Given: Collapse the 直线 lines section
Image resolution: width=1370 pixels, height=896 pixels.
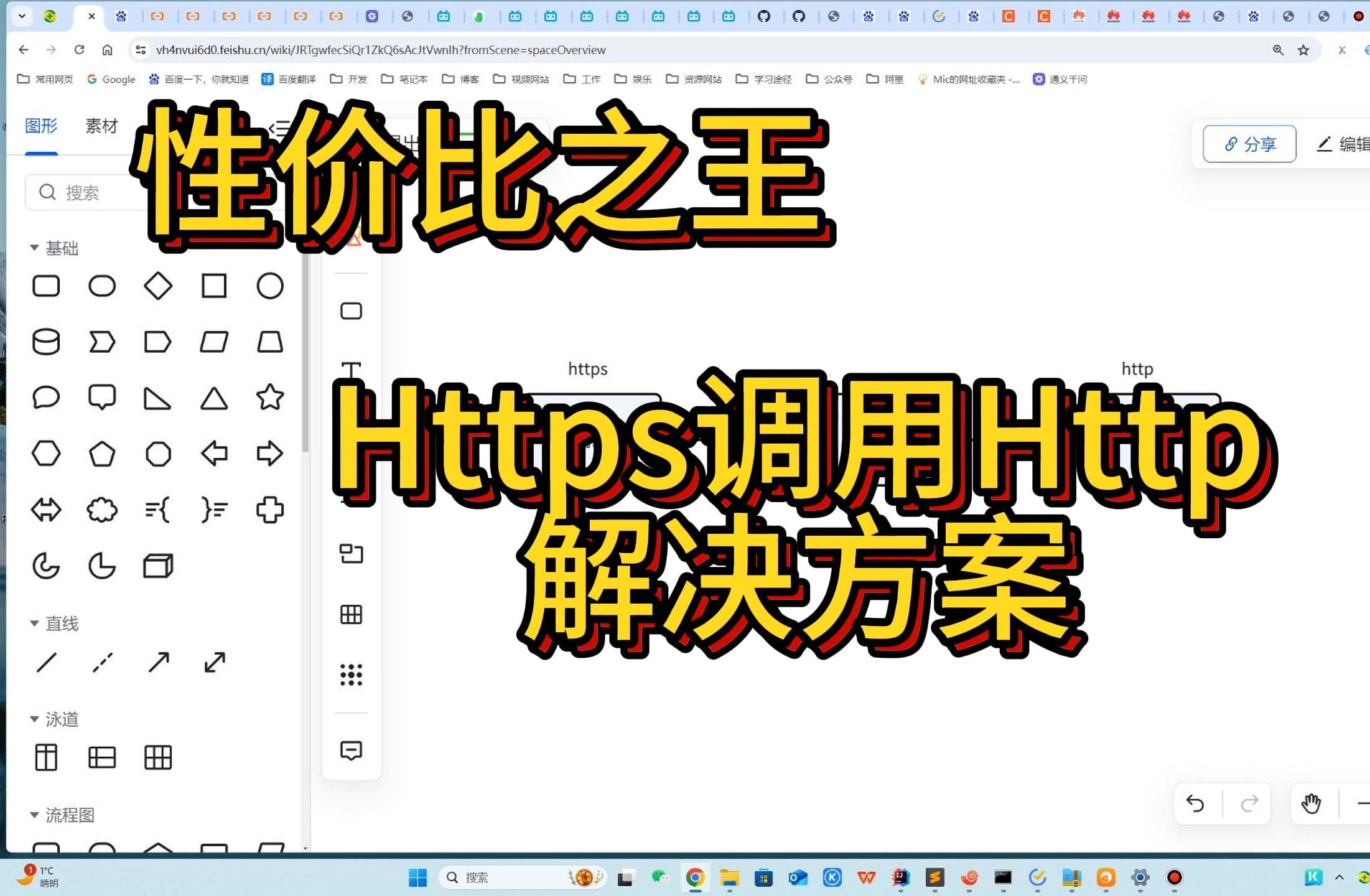Looking at the screenshot, I should (x=35, y=623).
